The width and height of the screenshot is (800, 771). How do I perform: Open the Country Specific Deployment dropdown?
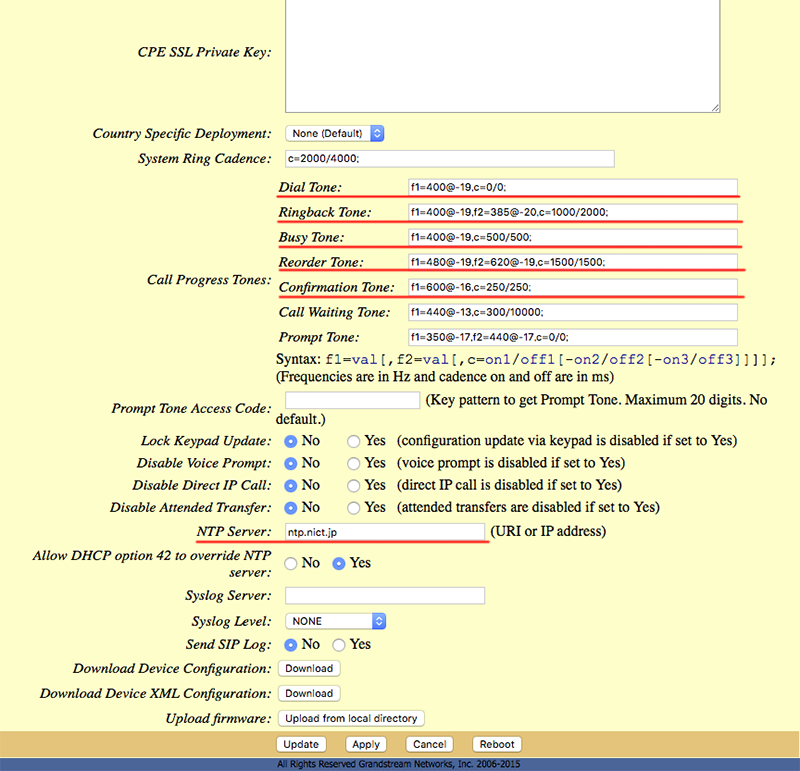point(335,134)
